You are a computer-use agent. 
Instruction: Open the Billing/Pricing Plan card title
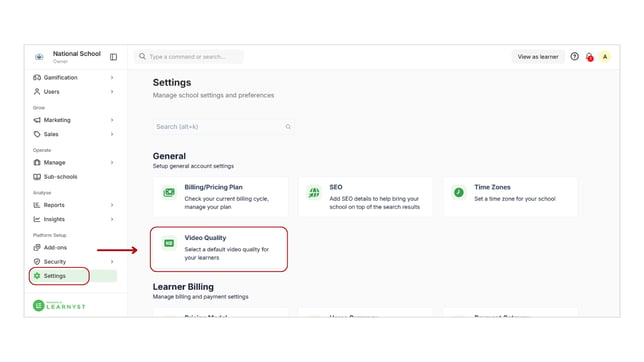214,187
